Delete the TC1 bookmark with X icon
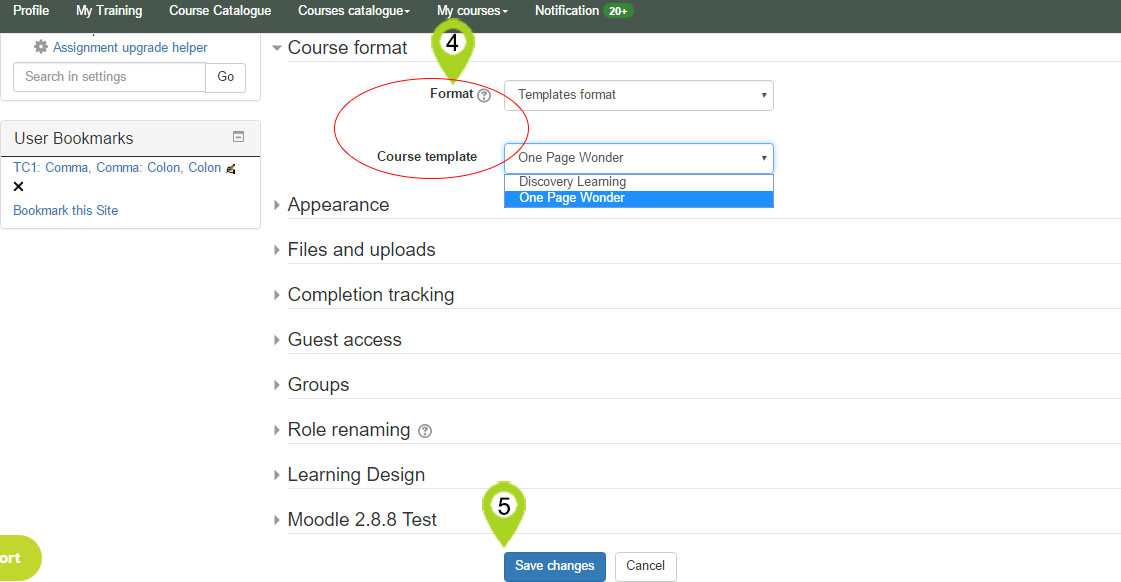Image resolution: width=1121 pixels, height=582 pixels. (19, 187)
